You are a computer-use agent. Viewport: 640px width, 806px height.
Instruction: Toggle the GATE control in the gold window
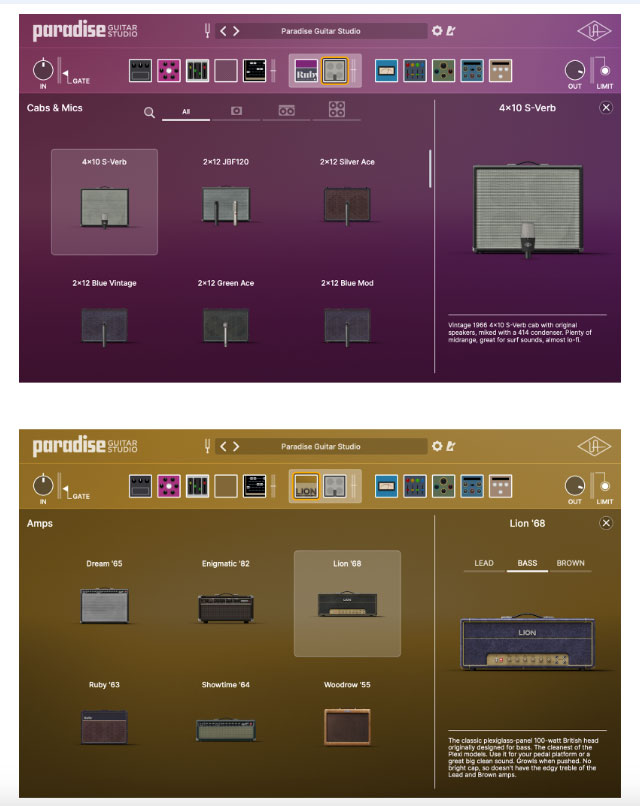point(67,488)
